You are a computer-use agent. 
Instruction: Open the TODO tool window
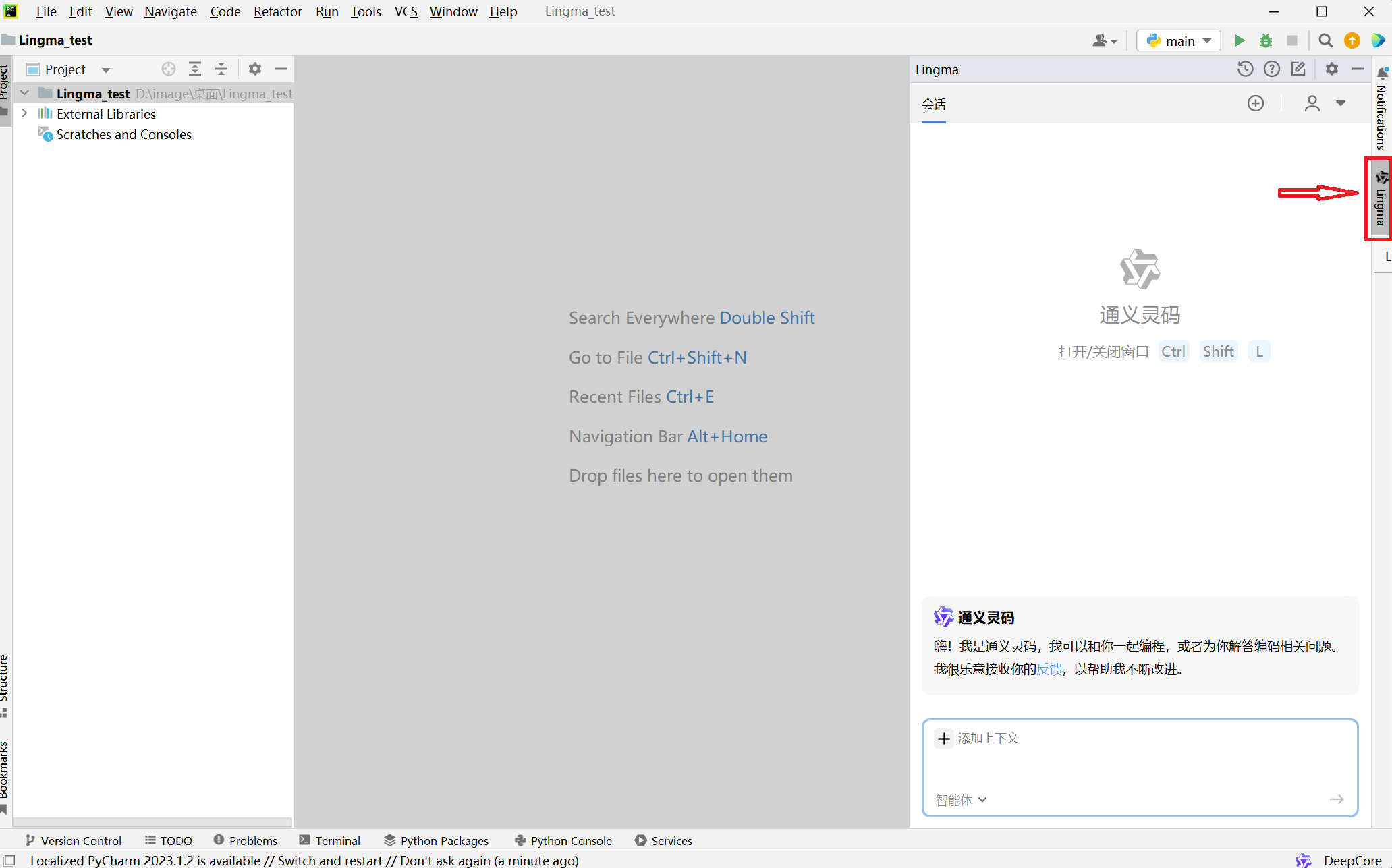click(x=169, y=840)
